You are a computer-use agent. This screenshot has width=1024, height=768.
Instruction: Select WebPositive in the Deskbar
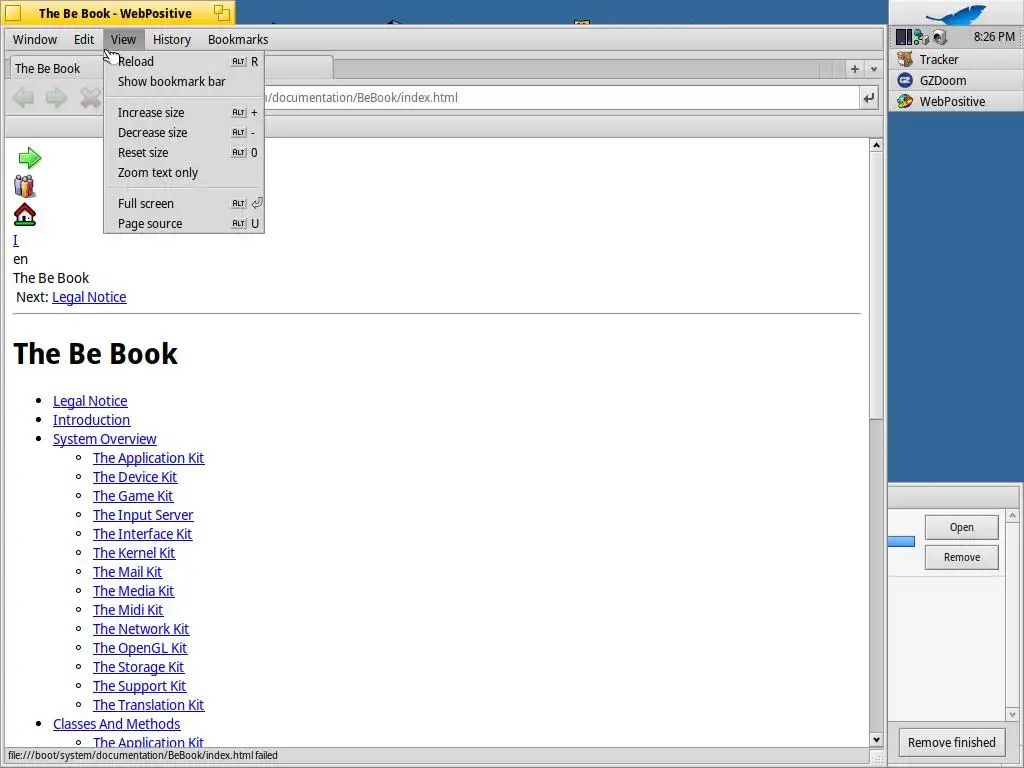click(956, 101)
